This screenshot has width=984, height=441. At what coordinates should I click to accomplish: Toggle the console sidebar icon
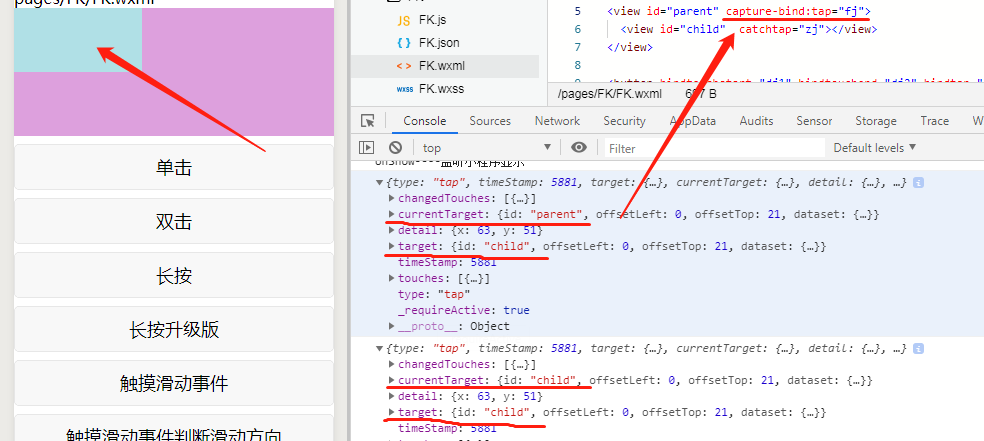(366, 147)
